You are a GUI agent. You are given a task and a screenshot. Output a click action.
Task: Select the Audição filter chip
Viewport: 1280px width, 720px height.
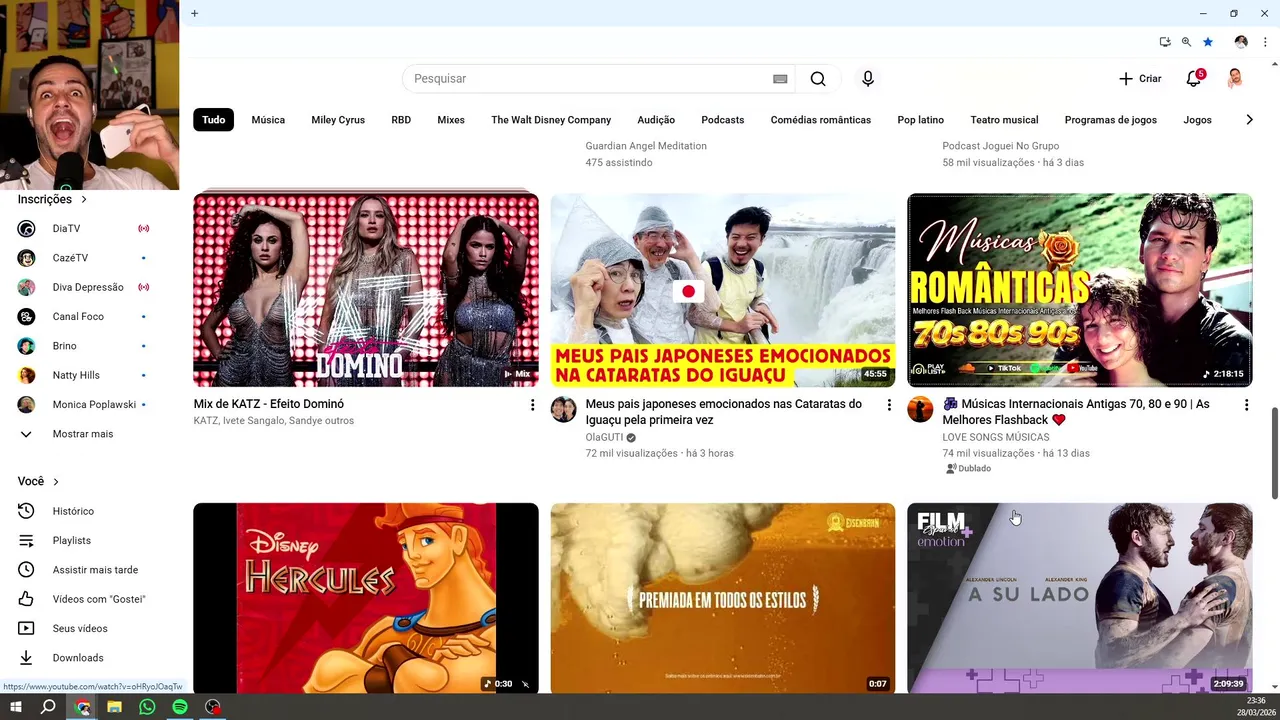tap(656, 120)
